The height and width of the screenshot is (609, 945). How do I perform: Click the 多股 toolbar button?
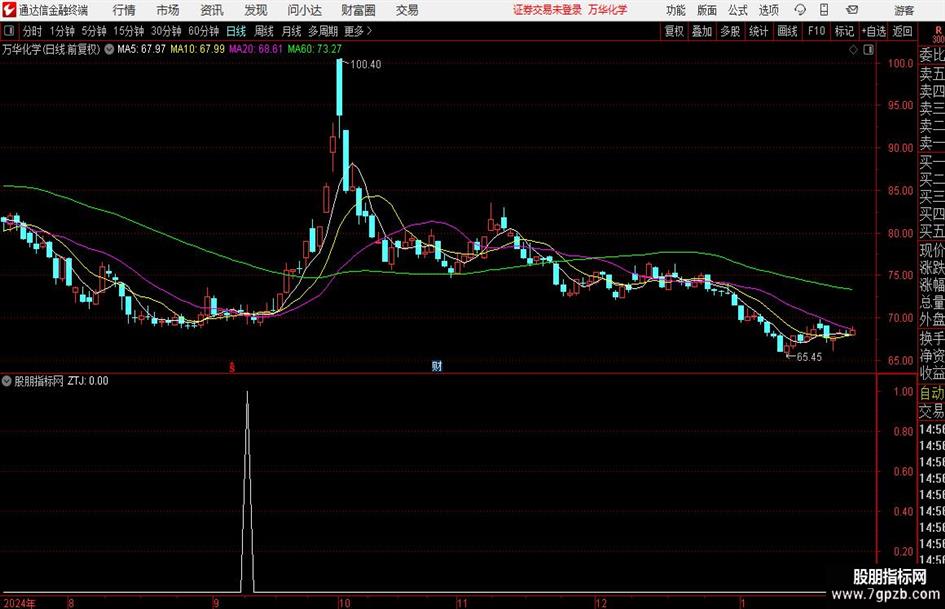point(730,31)
